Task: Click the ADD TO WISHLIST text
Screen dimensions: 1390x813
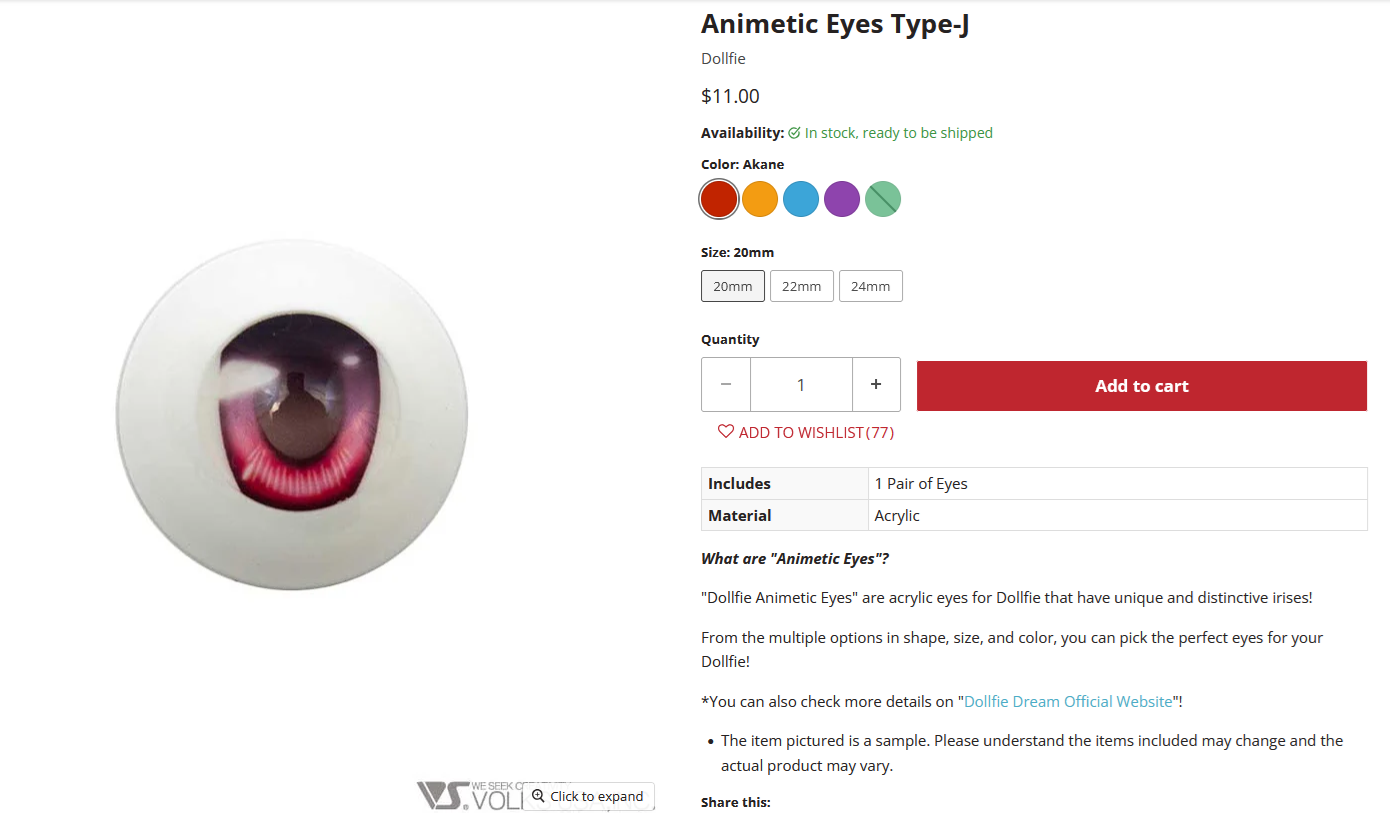Action: point(801,433)
